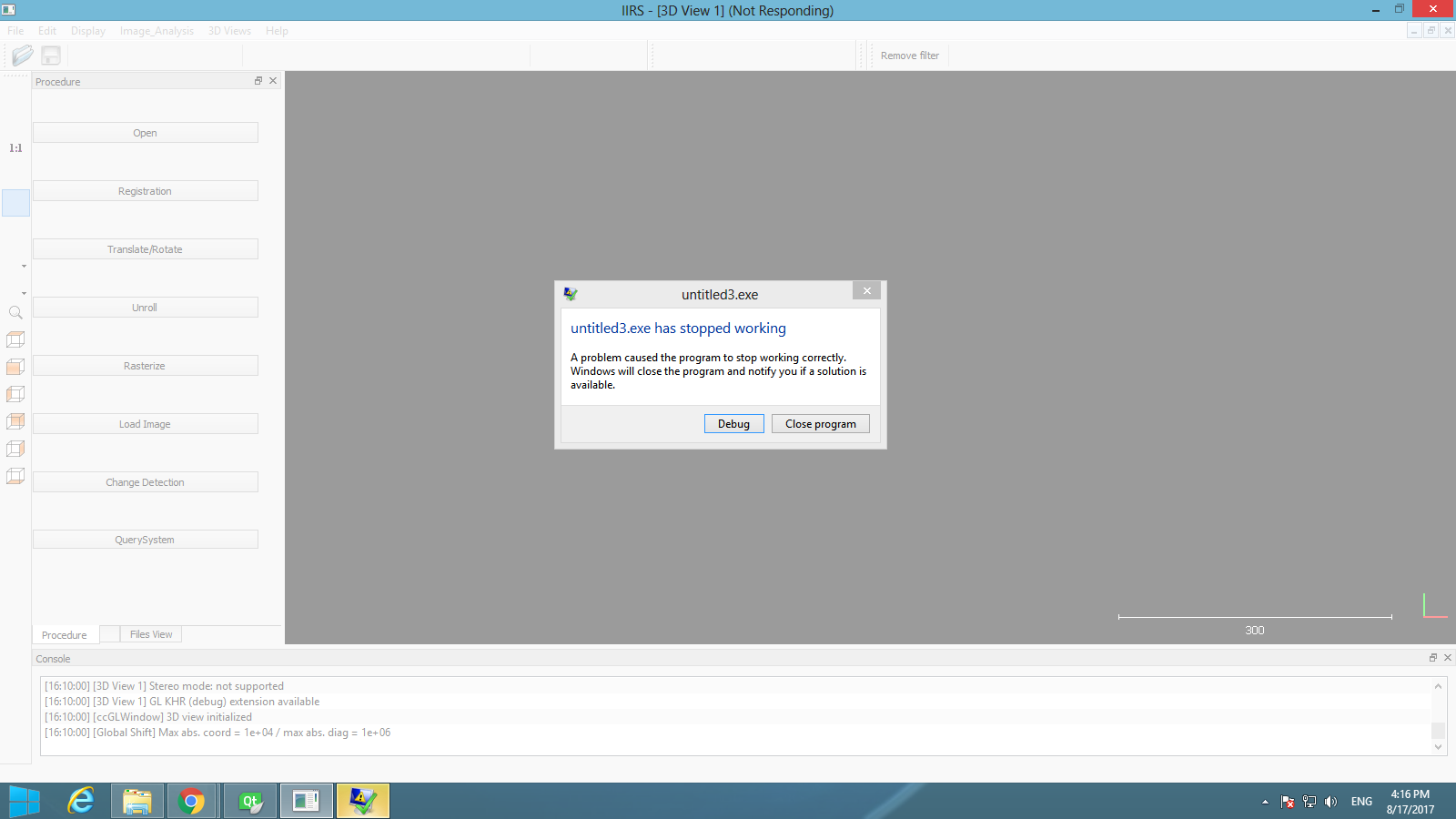This screenshot has width=1456, height=819.
Task: Click the magnifier zoom icon in left toolbar
Action: (x=15, y=313)
